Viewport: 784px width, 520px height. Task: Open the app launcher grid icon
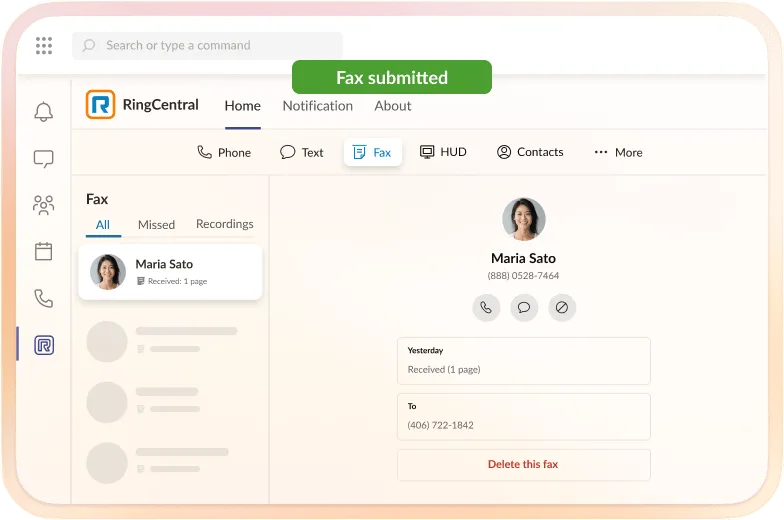44,46
